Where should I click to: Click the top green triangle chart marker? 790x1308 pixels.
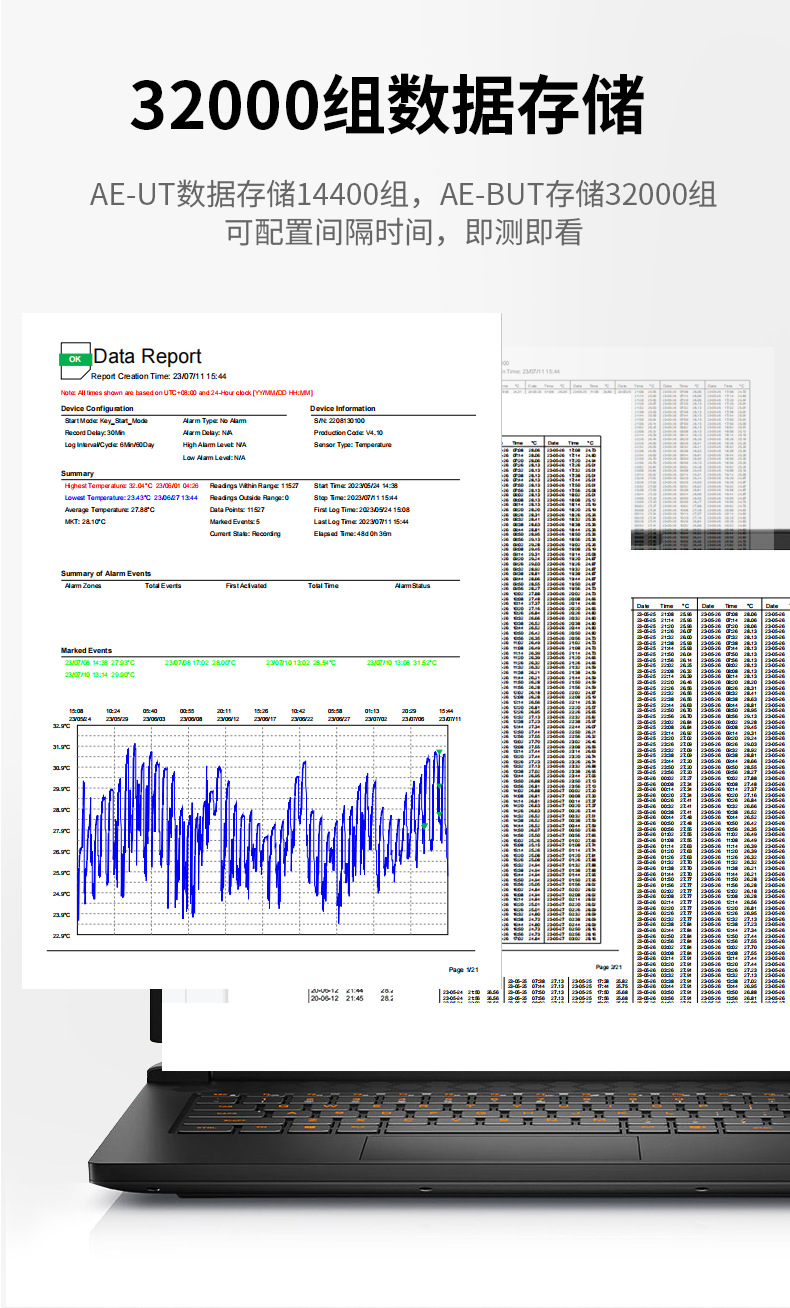pyautogui.click(x=438, y=752)
